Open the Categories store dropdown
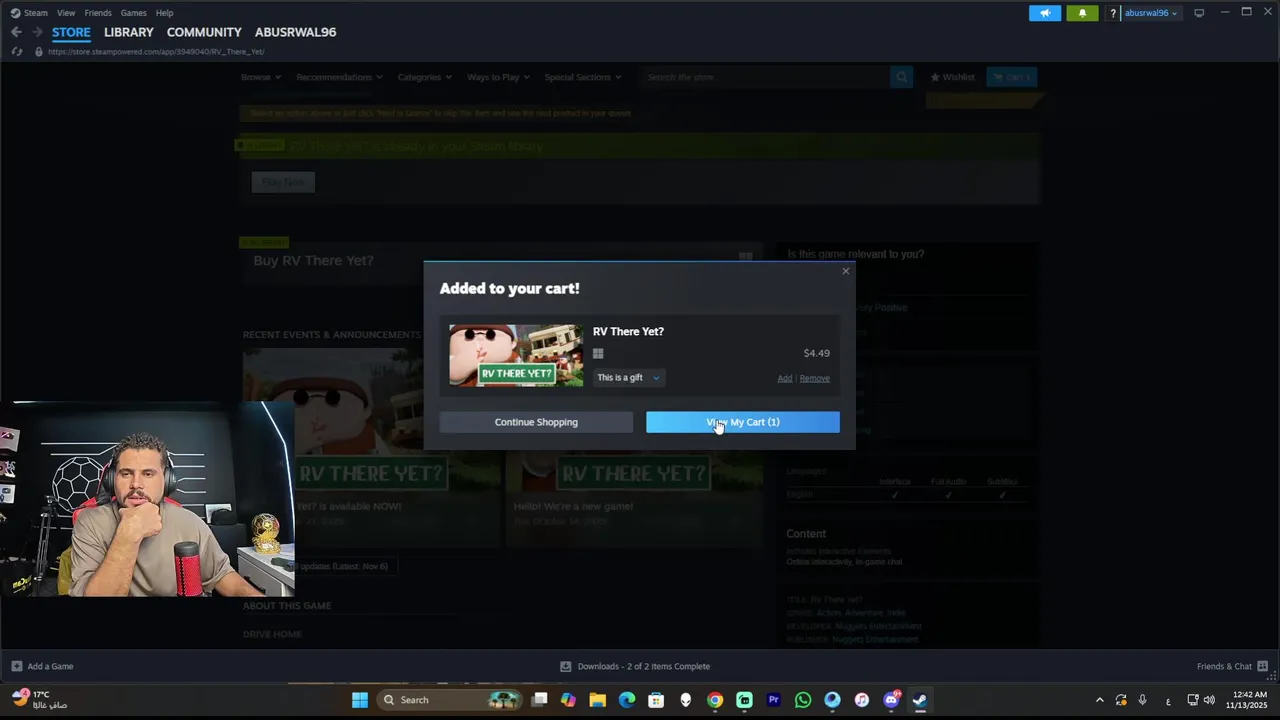Image resolution: width=1280 pixels, height=720 pixels. point(424,77)
